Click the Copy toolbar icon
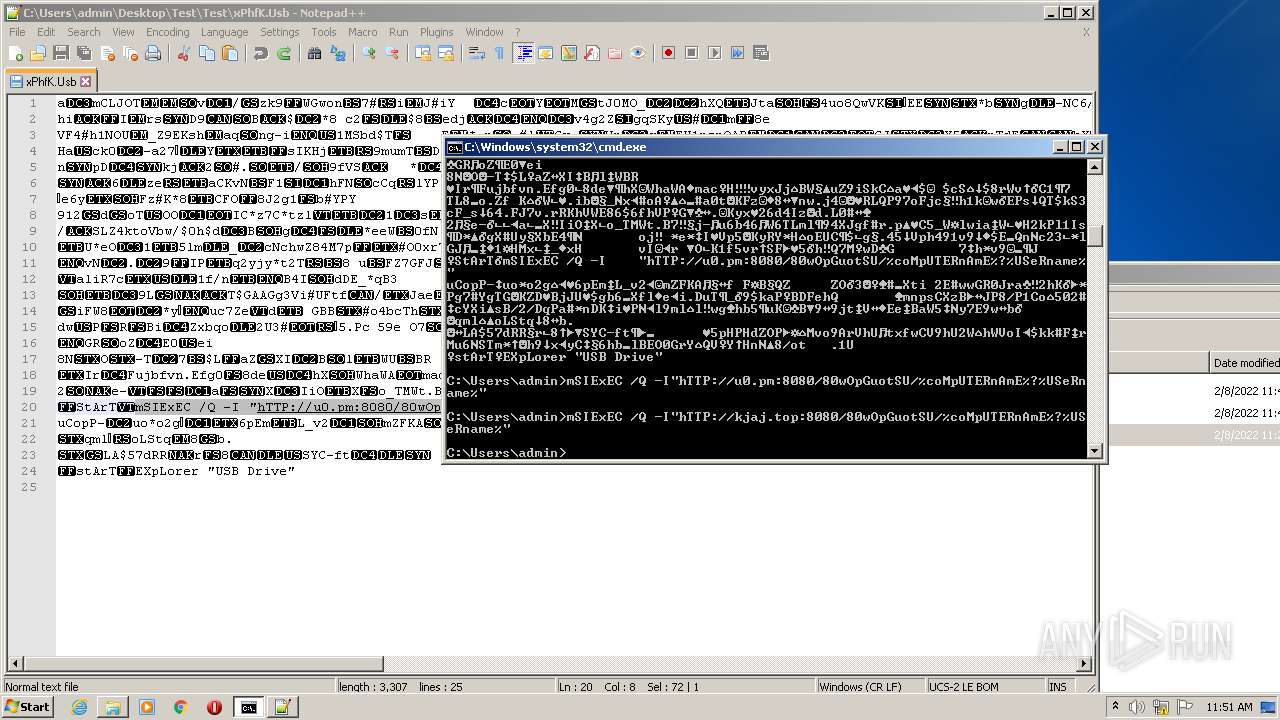 pos(207,53)
